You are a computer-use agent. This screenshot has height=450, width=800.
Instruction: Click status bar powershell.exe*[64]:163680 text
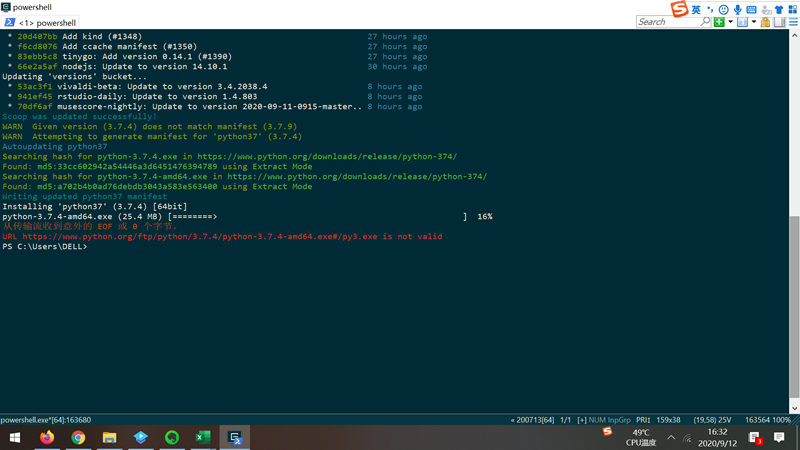tap(46, 420)
